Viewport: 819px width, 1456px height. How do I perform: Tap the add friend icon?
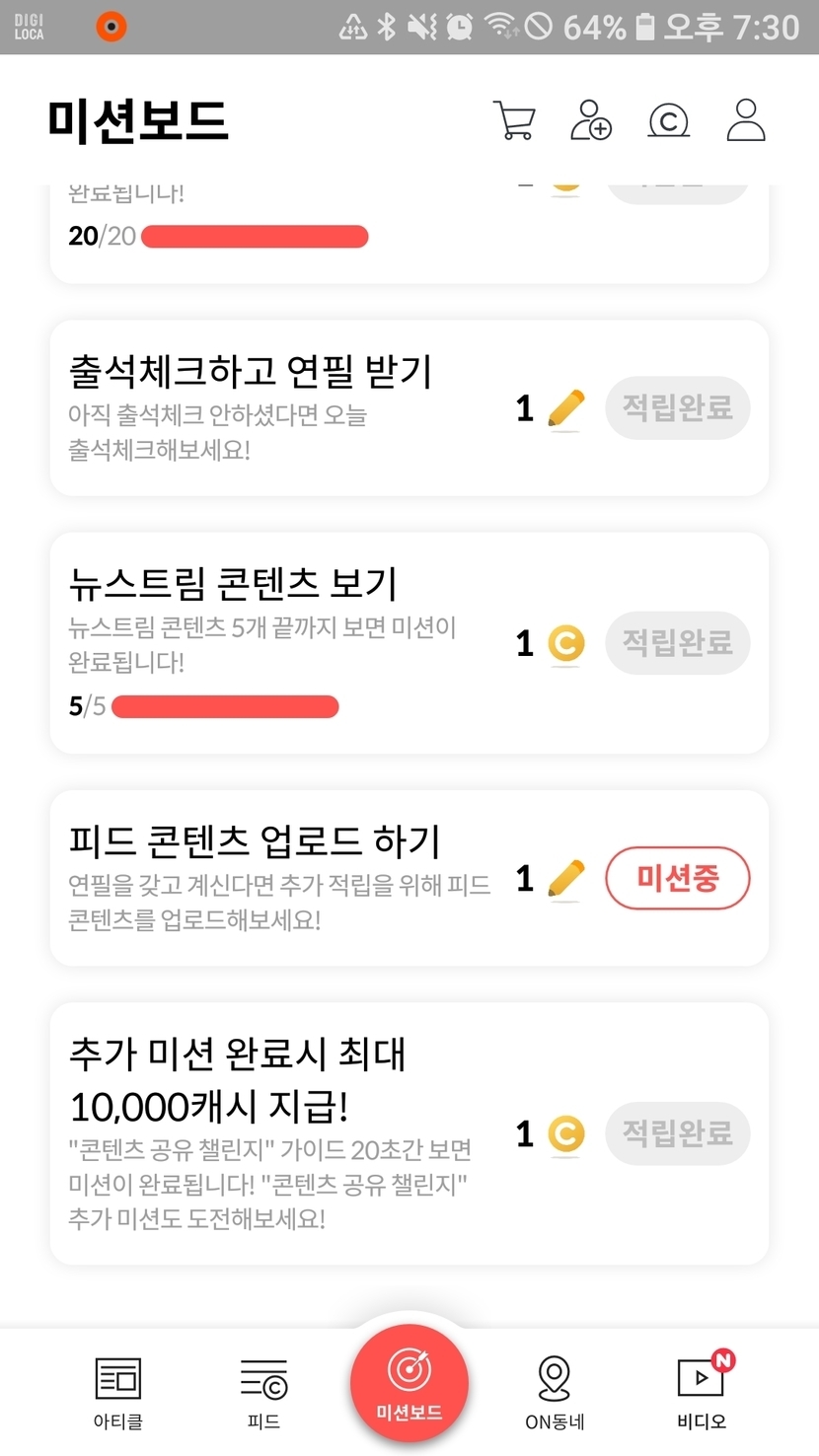point(591,120)
